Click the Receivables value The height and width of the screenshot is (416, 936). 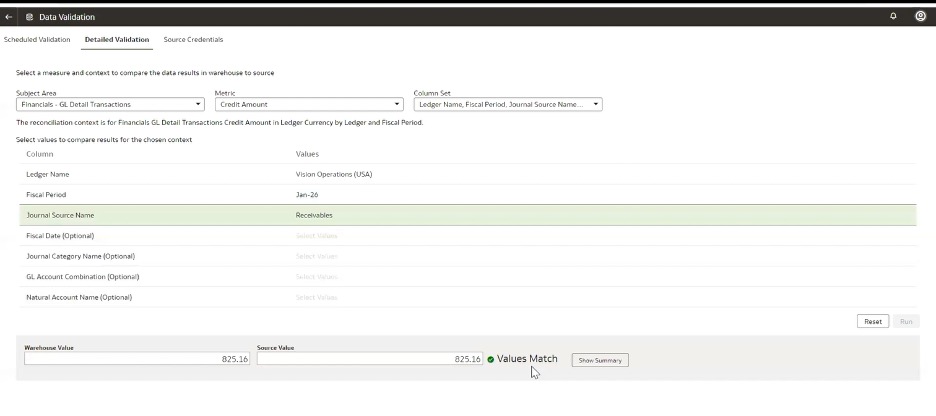[314, 215]
